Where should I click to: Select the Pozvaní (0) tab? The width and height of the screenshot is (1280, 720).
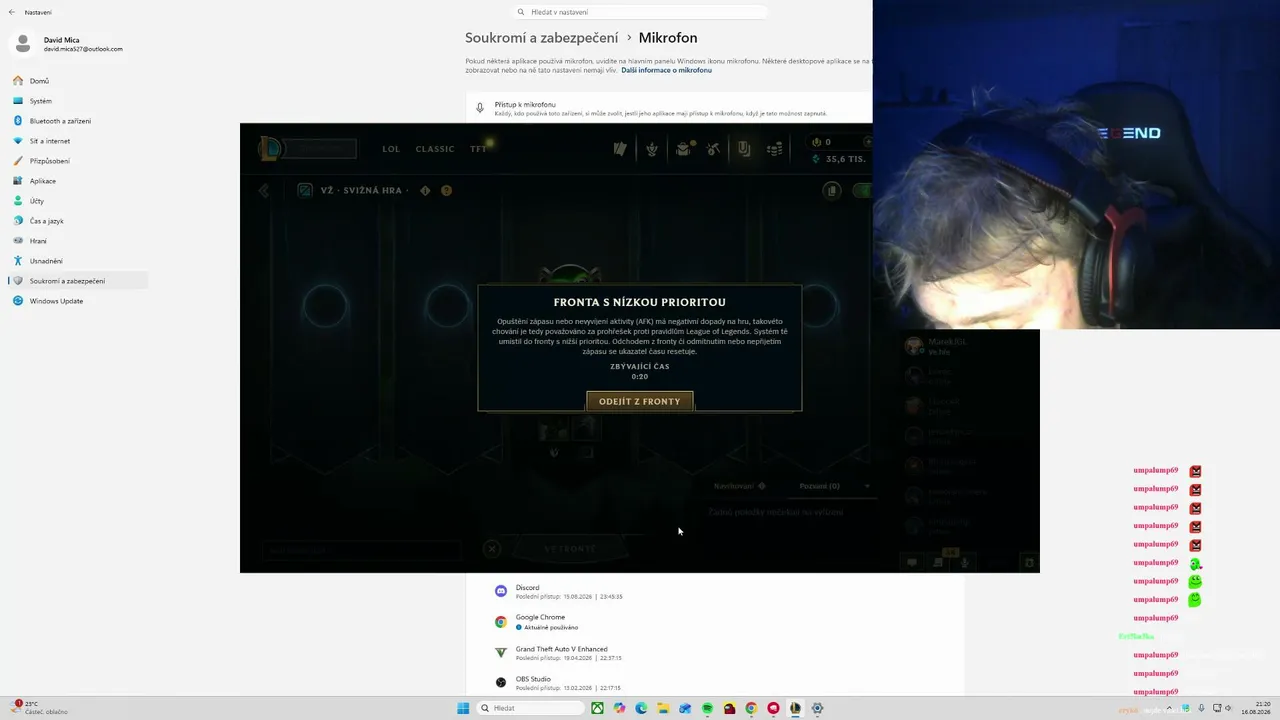(x=820, y=486)
